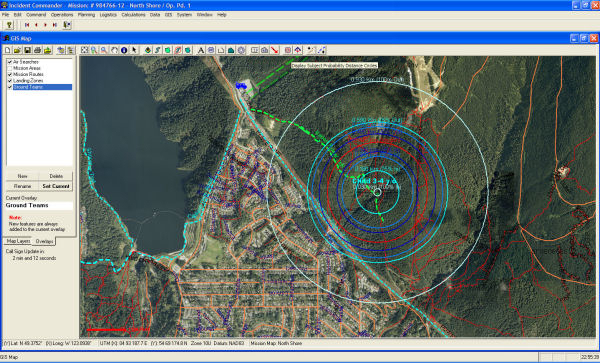Click the last blue diagonal line toolbar icon
Viewport: 600px width, 363px height.
pyautogui.click(x=322, y=50)
